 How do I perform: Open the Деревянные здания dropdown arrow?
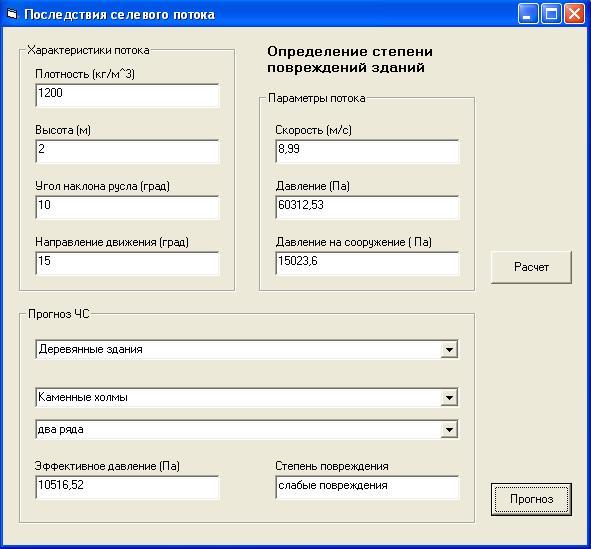(449, 349)
